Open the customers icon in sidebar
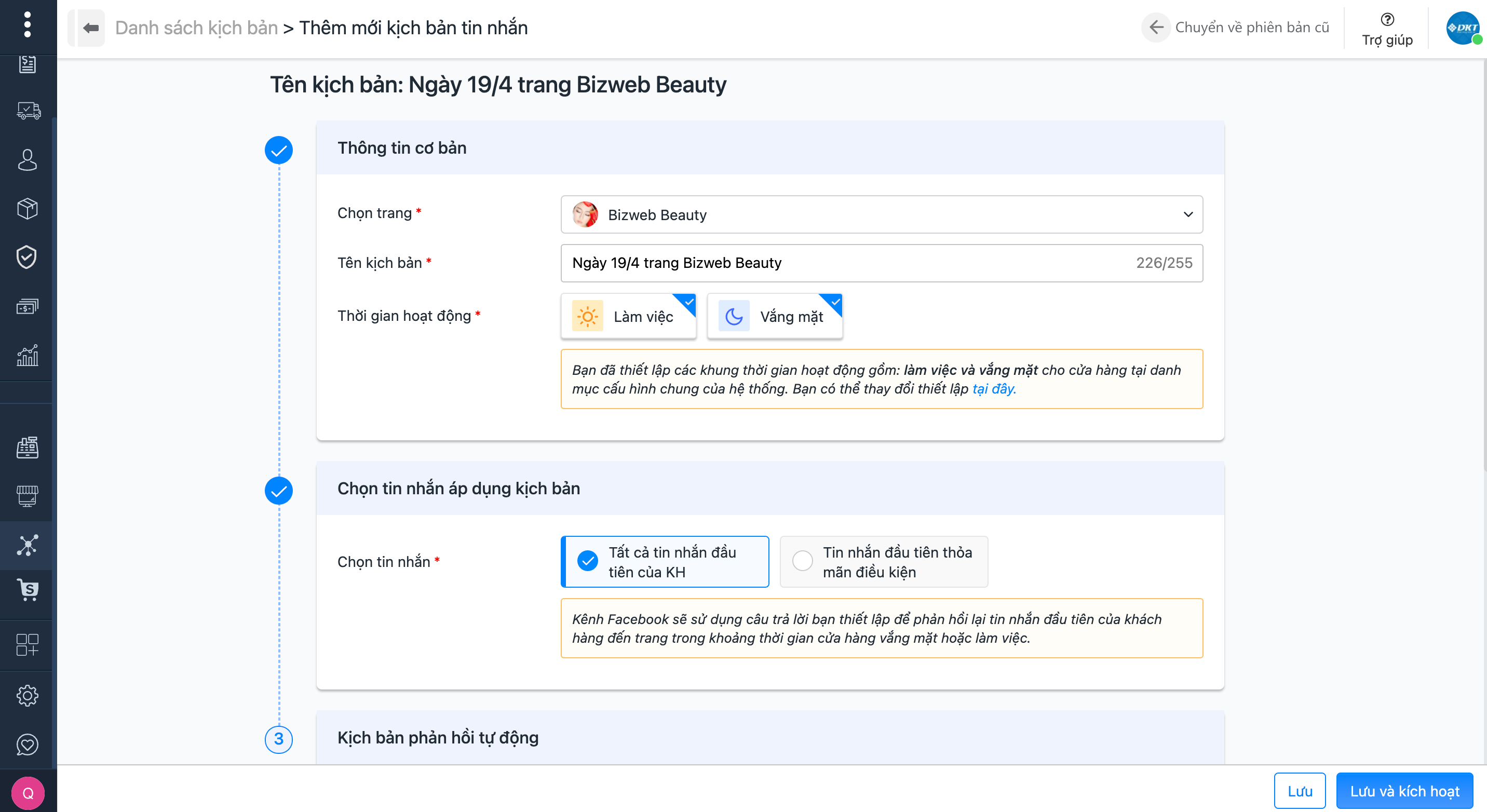Screen dimensions: 1487x812 click(x=27, y=160)
